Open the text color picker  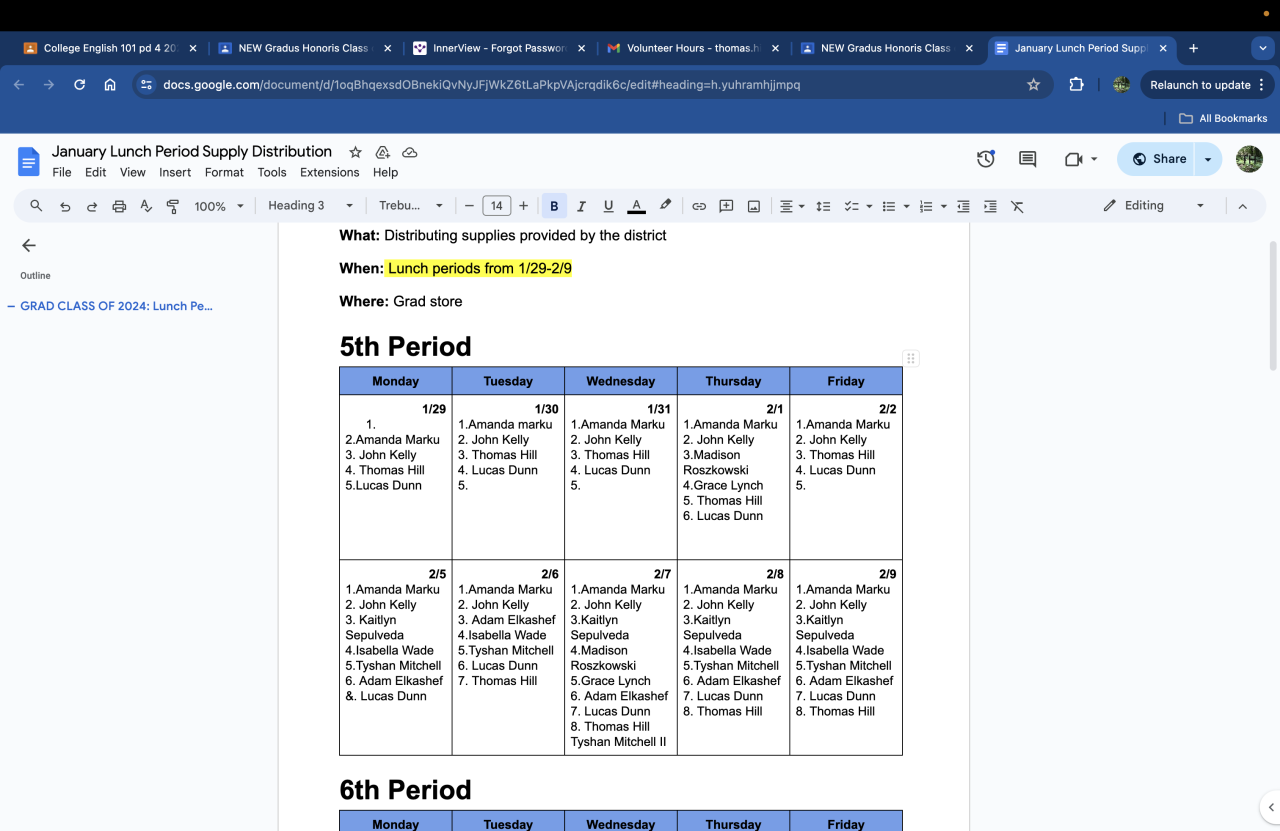point(636,206)
